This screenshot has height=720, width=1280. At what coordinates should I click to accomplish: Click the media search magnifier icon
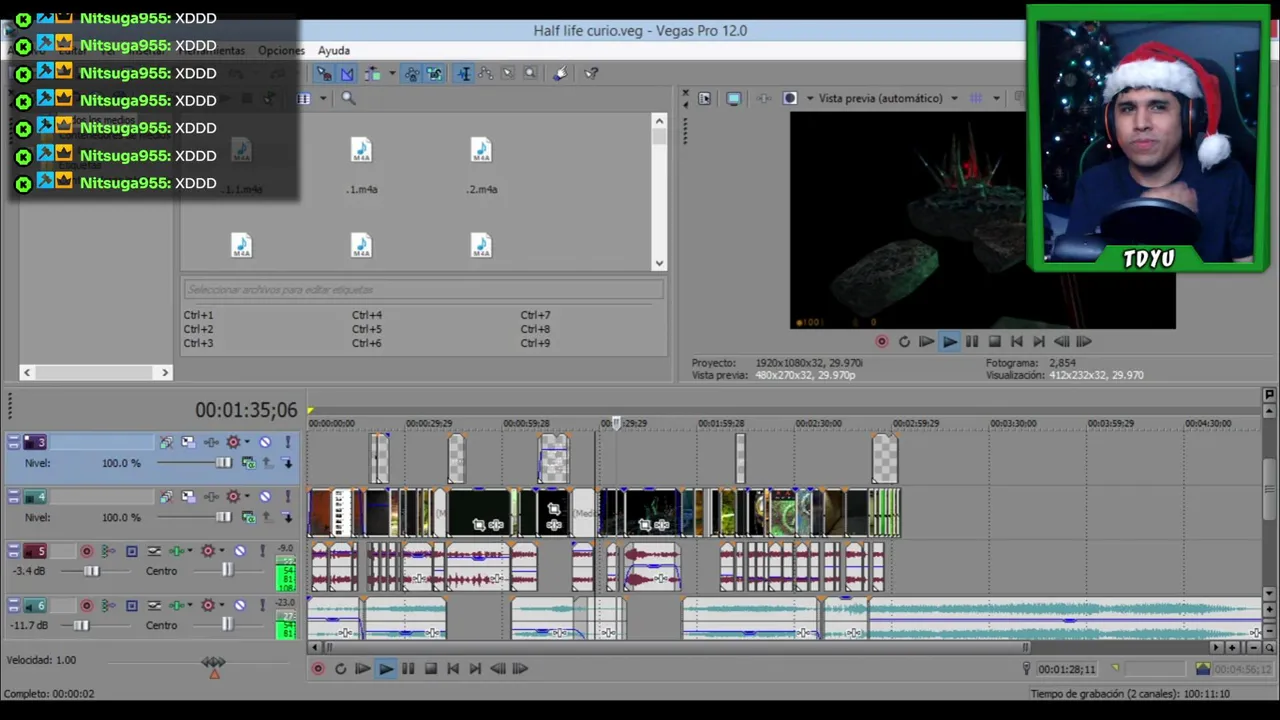pos(348,98)
